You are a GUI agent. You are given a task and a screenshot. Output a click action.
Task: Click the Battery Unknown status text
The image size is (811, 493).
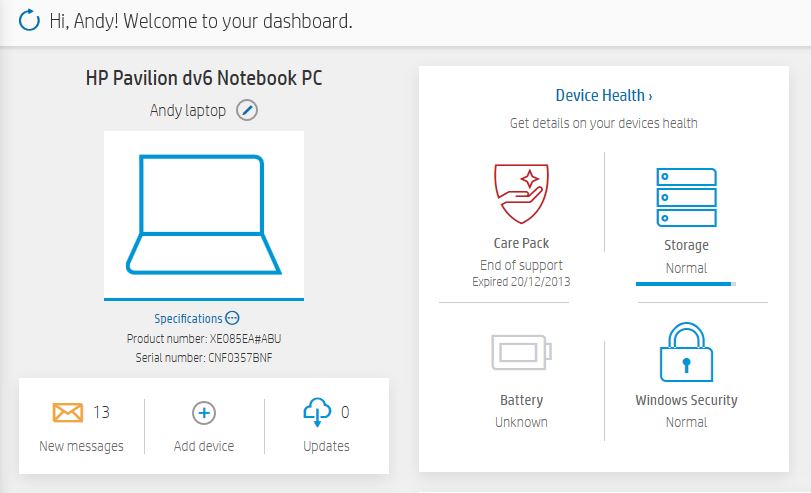point(521,422)
